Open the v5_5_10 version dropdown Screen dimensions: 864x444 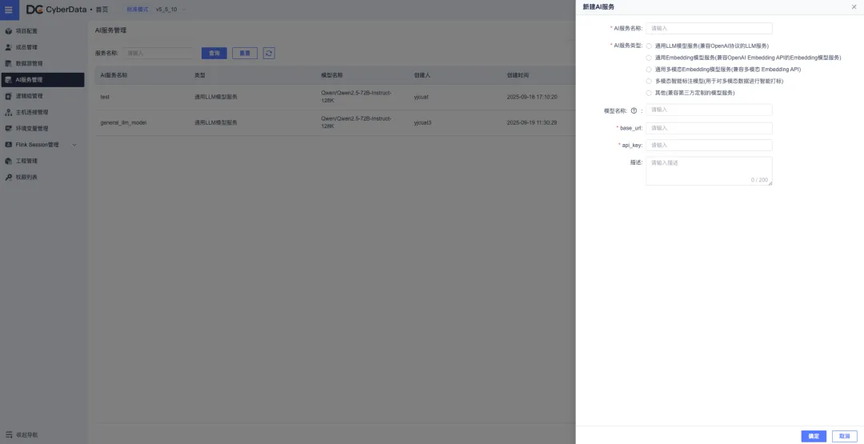171,9
